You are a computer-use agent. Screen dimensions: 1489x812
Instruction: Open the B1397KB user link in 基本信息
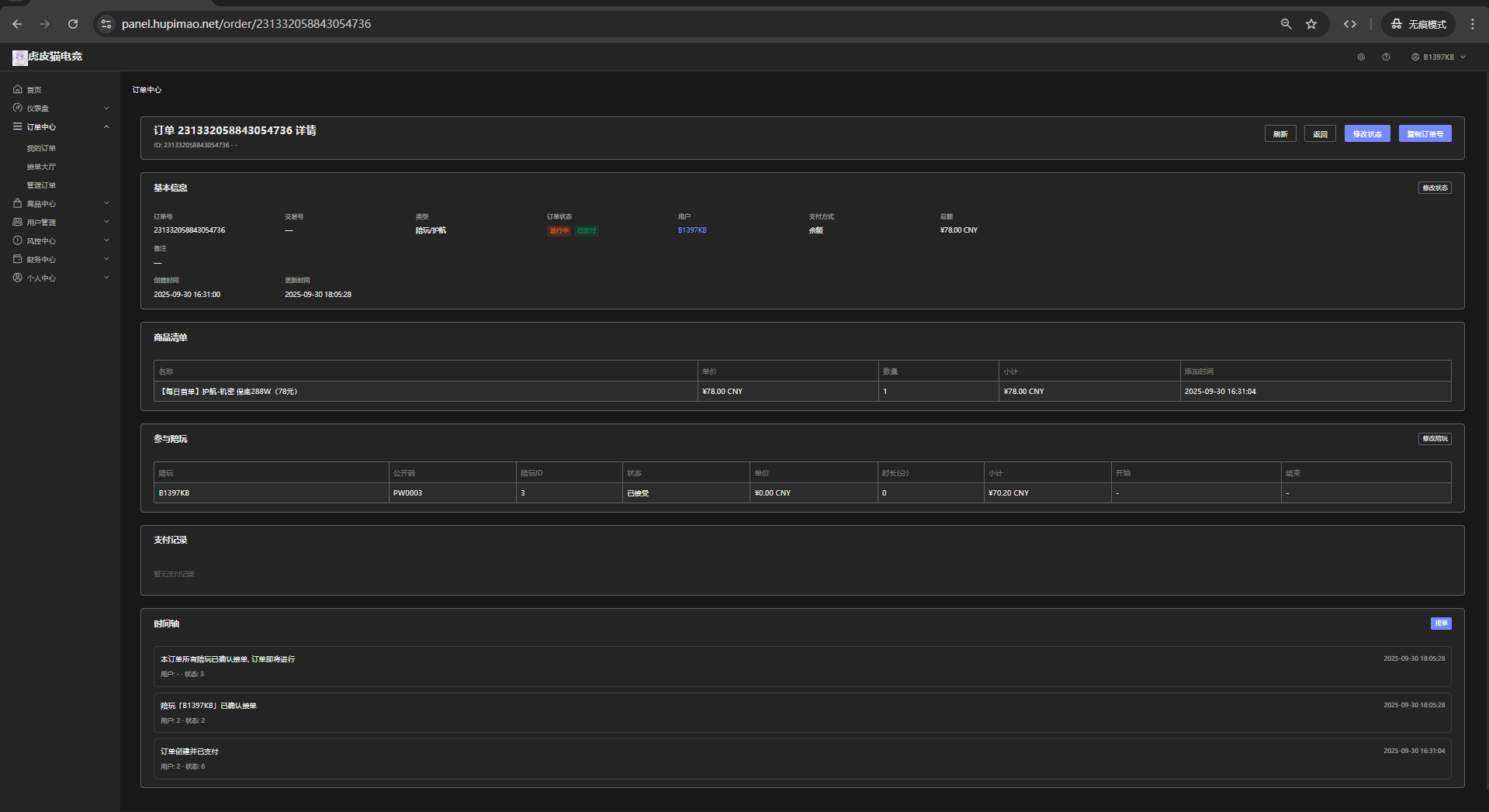point(692,230)
